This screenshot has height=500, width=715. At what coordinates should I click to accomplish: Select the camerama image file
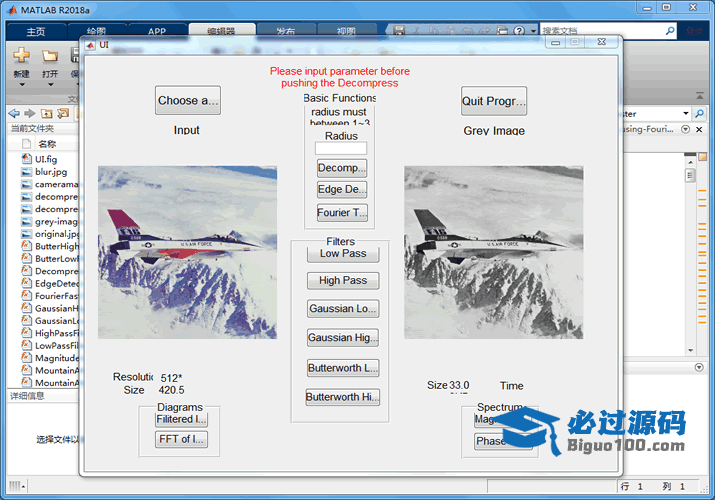click(x=50, y=184)
